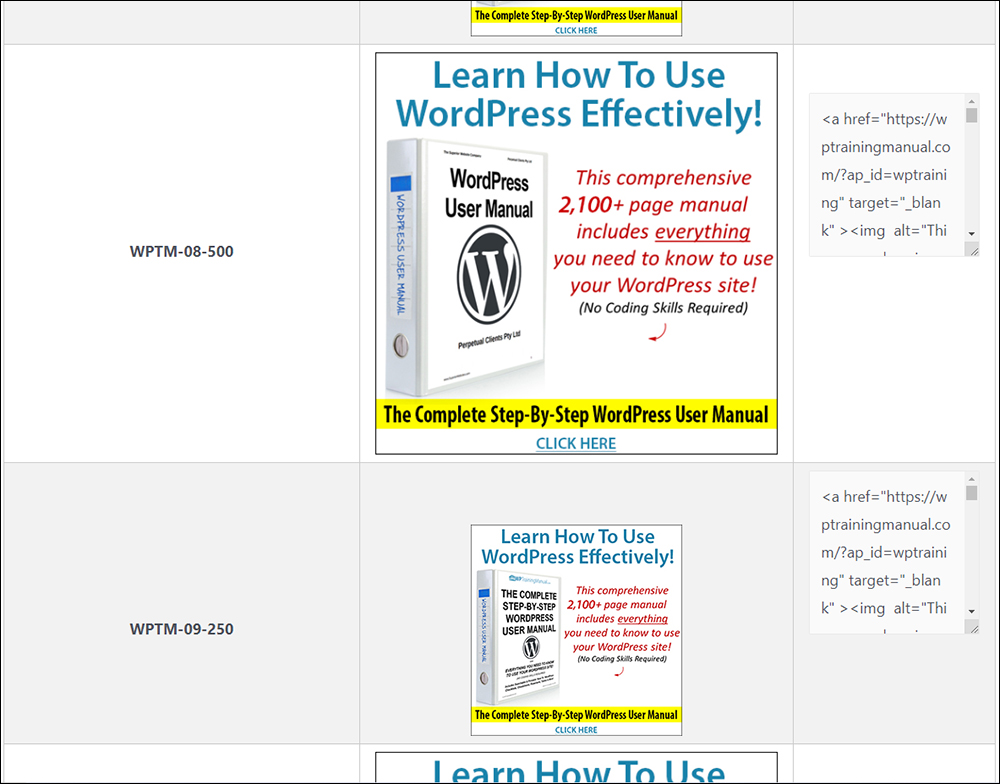Click the yellow strip in the WPTM-08-500 banner
Viewport: 1000px width, 784px height.
coord(576,414)
